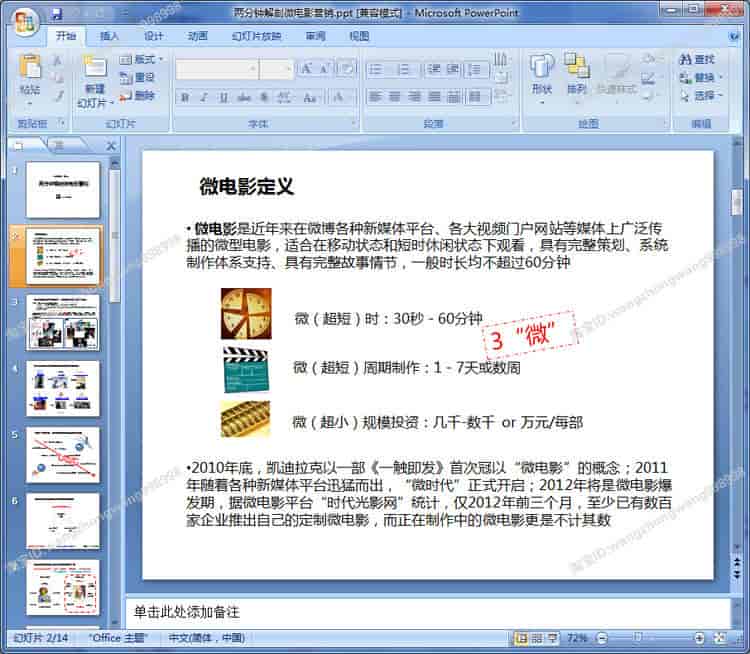Start Slide Show from status bar icon

552,638
